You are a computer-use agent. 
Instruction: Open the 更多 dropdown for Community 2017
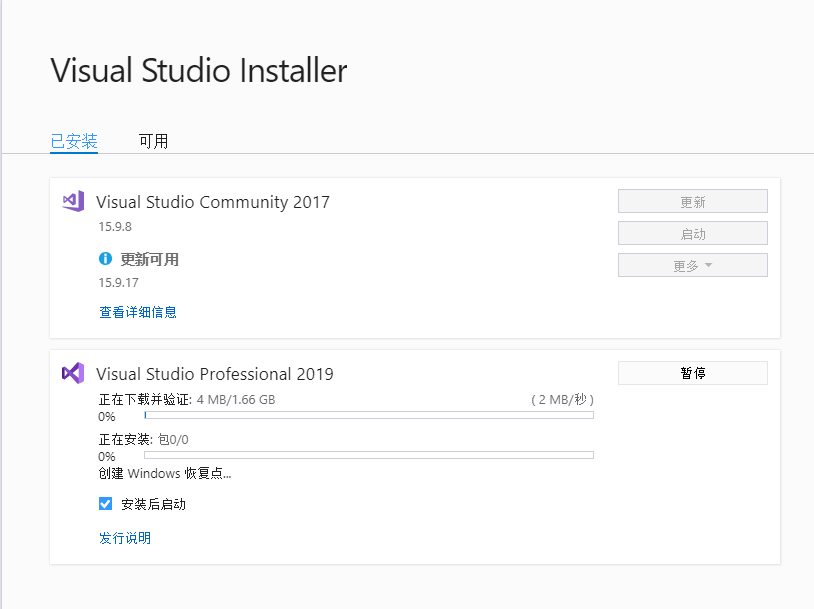pos(693,265)
